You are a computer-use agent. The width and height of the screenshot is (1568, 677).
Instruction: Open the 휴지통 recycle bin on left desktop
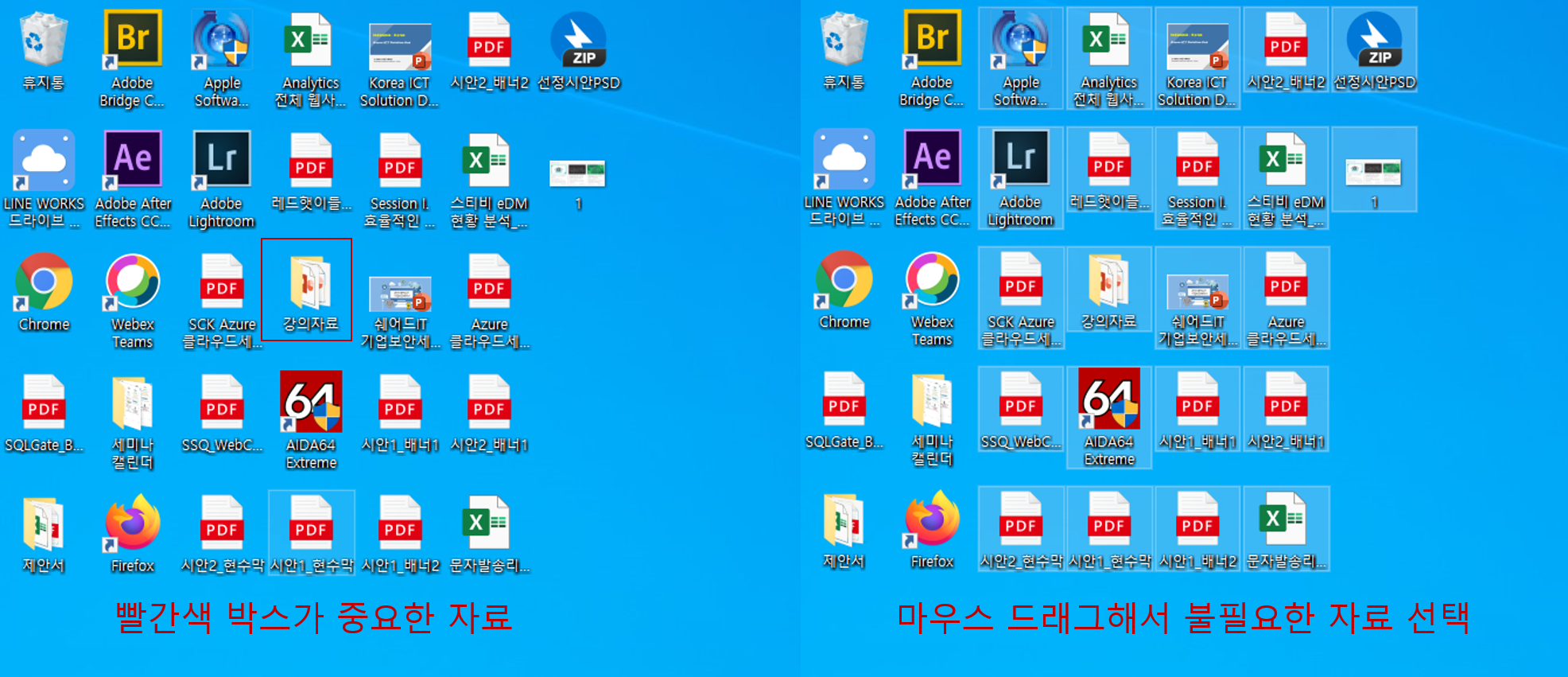[x=44, y=40]
